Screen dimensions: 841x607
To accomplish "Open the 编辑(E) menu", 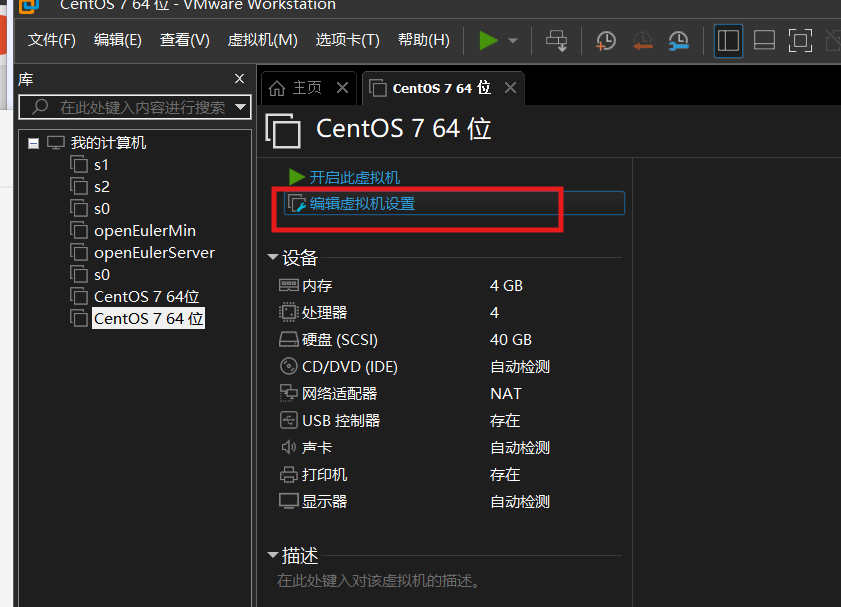I will point(117,40).
